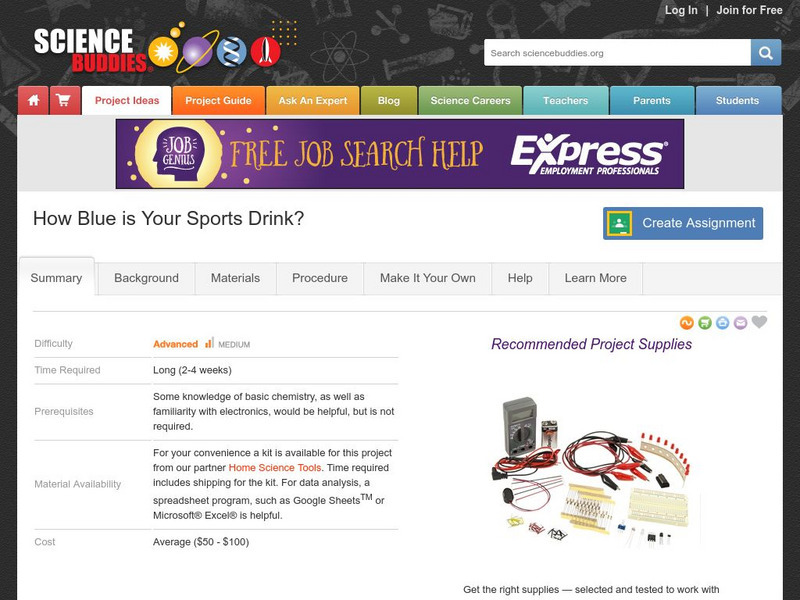Click the home icon in the navigation bar
800x600 pixels.
(33, 101)
